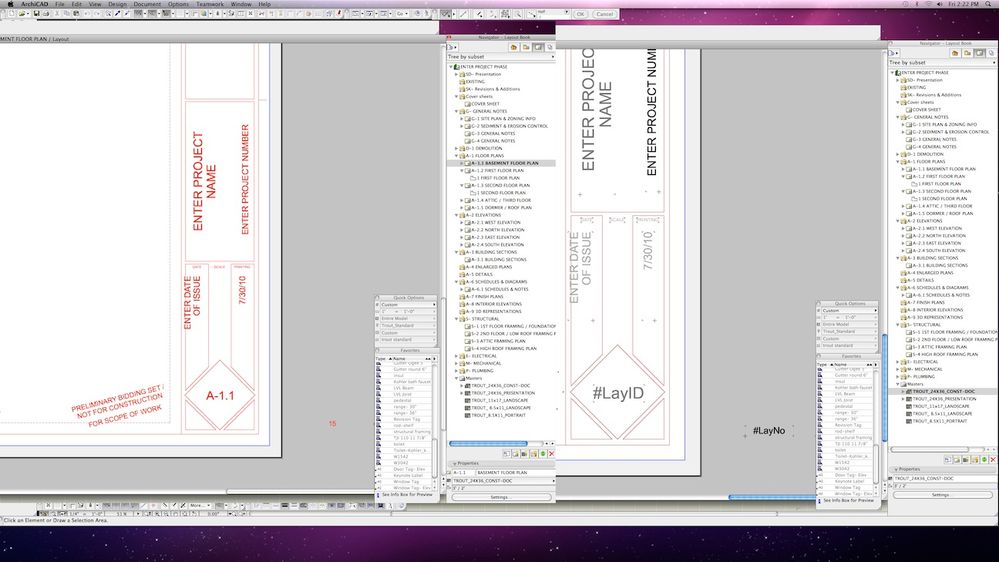Select A-1.2 FIRST FLOOR PLAN in right Navigator
Viewport: 999px width, 562px height.
pyautogui.click(x=938, y=177)
